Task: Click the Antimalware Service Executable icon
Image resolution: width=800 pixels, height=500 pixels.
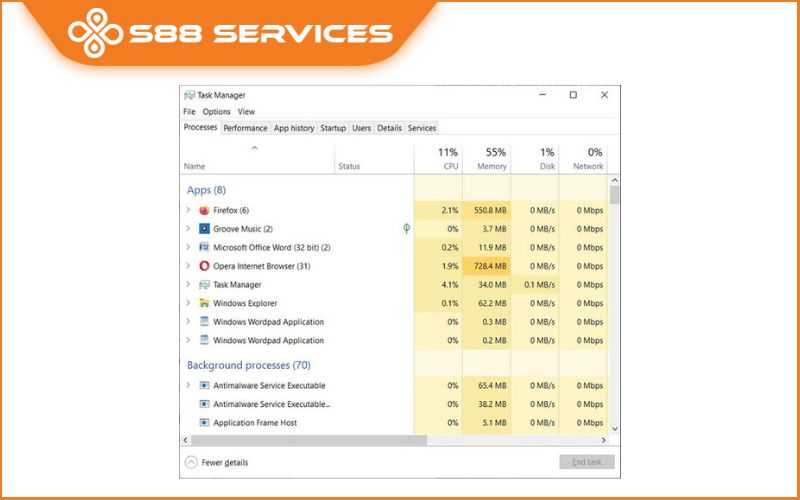Action: (x=204, y=385)
